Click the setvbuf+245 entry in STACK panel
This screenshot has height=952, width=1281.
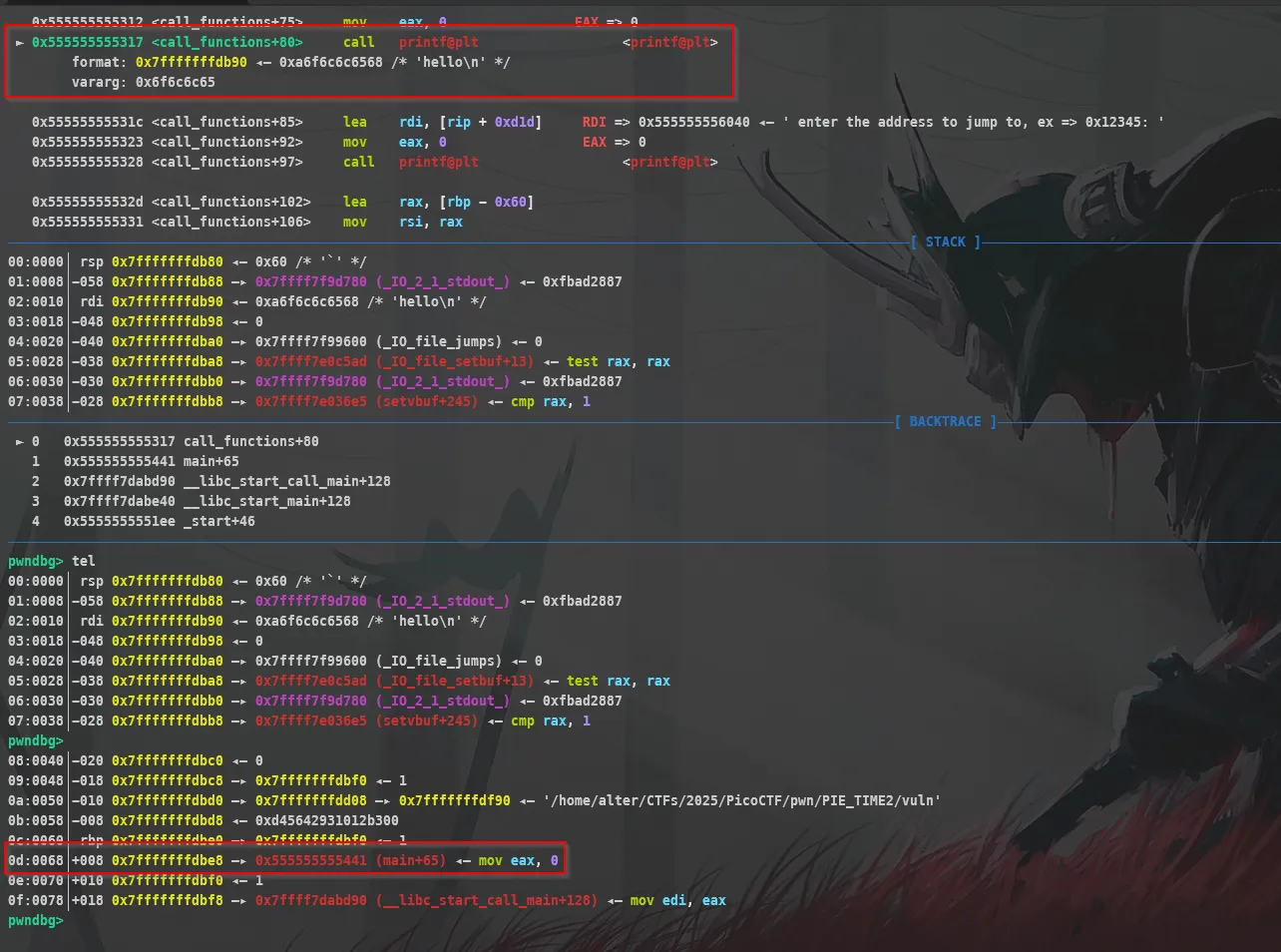tap(427, 401)
